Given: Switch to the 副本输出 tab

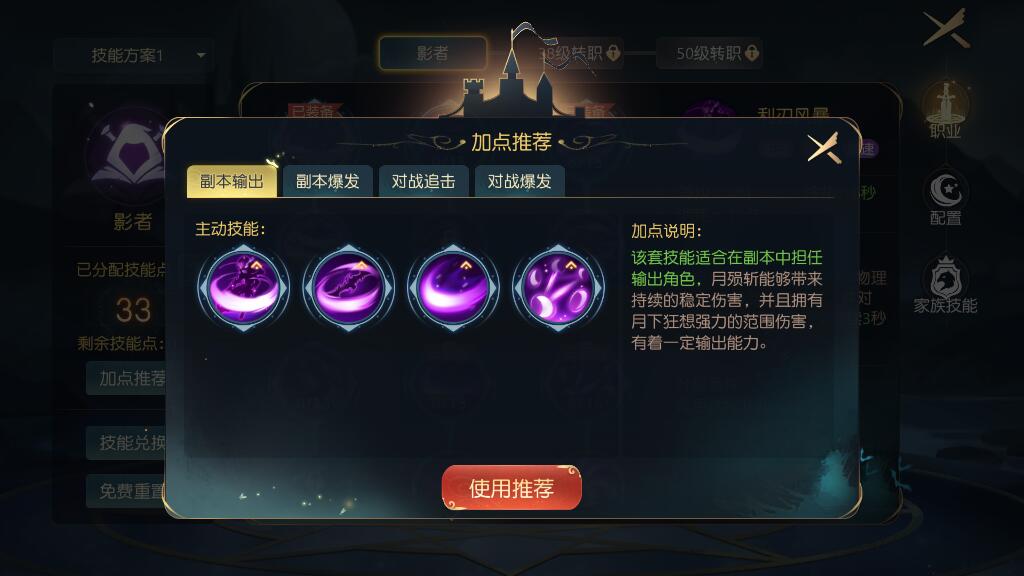Looking at the screenshot, I should (x=232, y=181).
